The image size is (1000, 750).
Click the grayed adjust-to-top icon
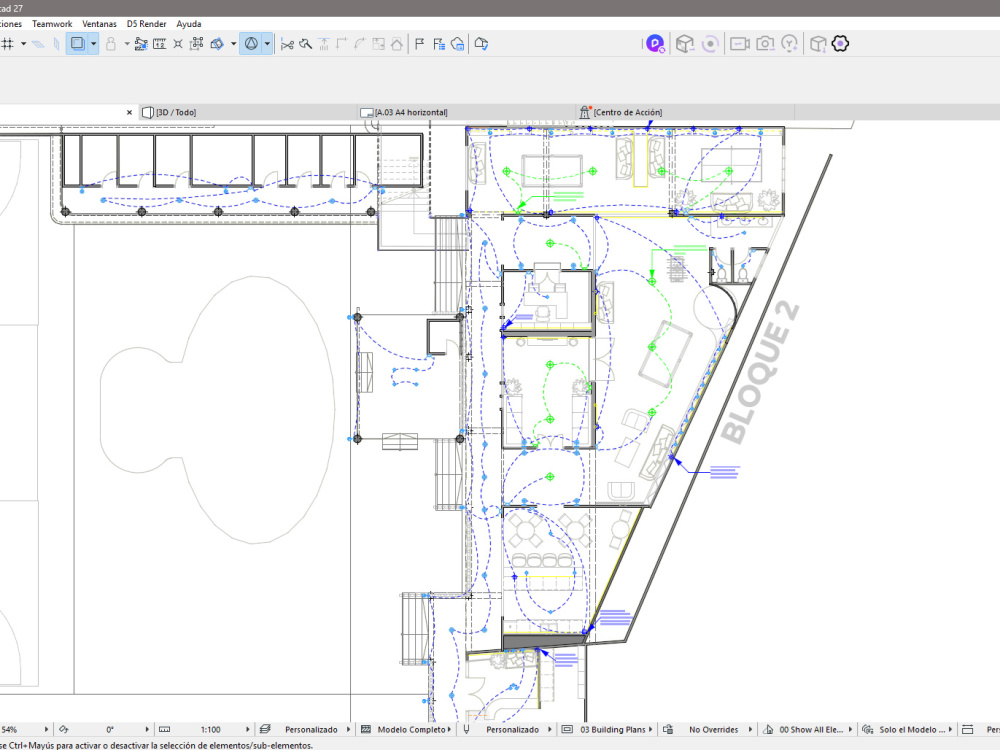click(323, 44)
